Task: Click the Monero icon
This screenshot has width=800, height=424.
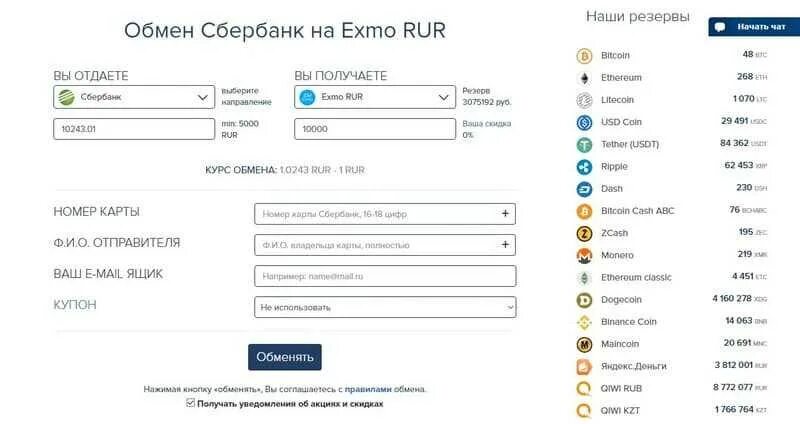Action: (584, 256)
